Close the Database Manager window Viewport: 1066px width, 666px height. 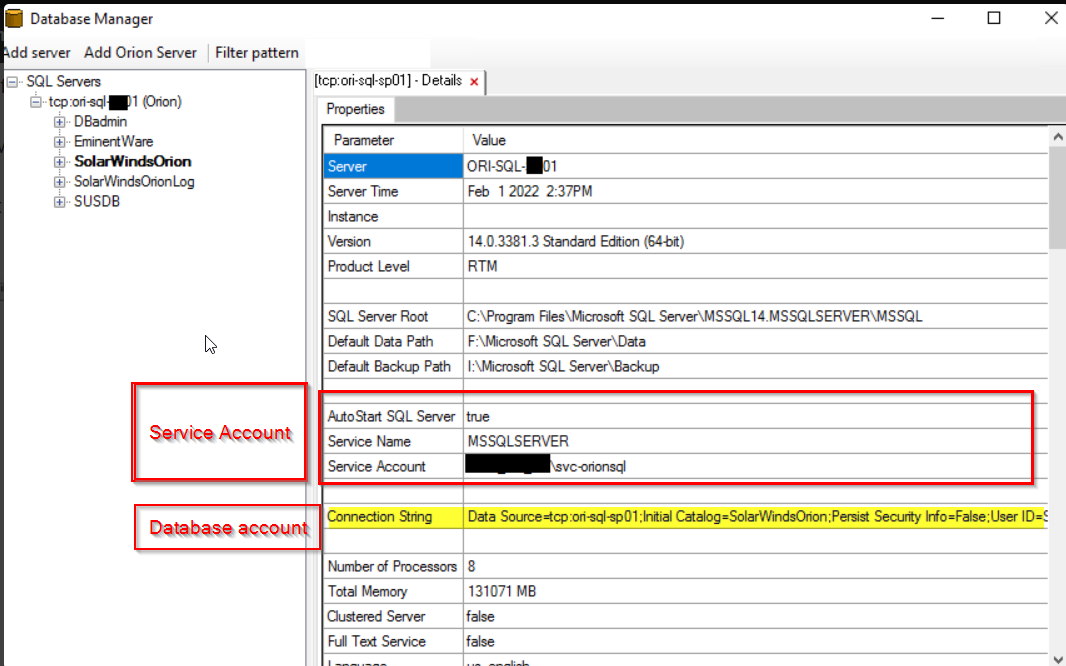coord(1051,18)
